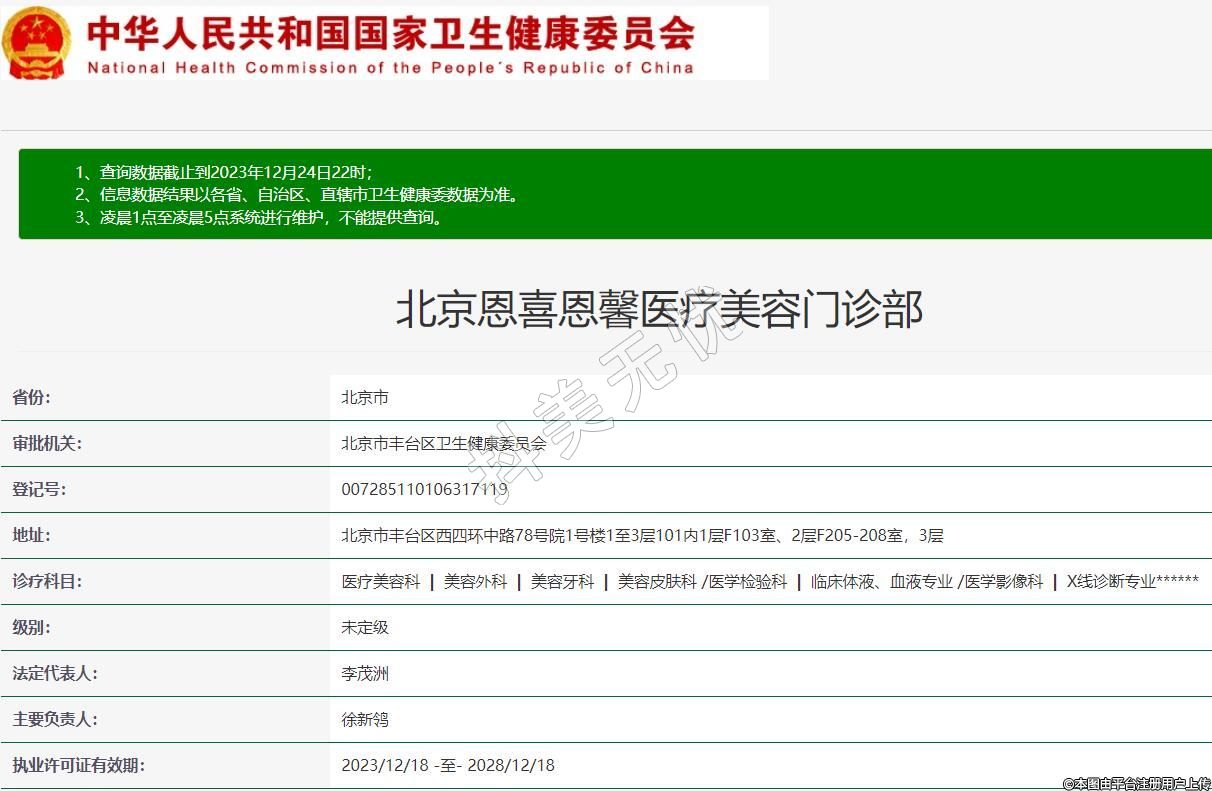Viewport: 1212px width, 791px height.
Task: Click the 未定级 level value
Action: tap(365, 627)
